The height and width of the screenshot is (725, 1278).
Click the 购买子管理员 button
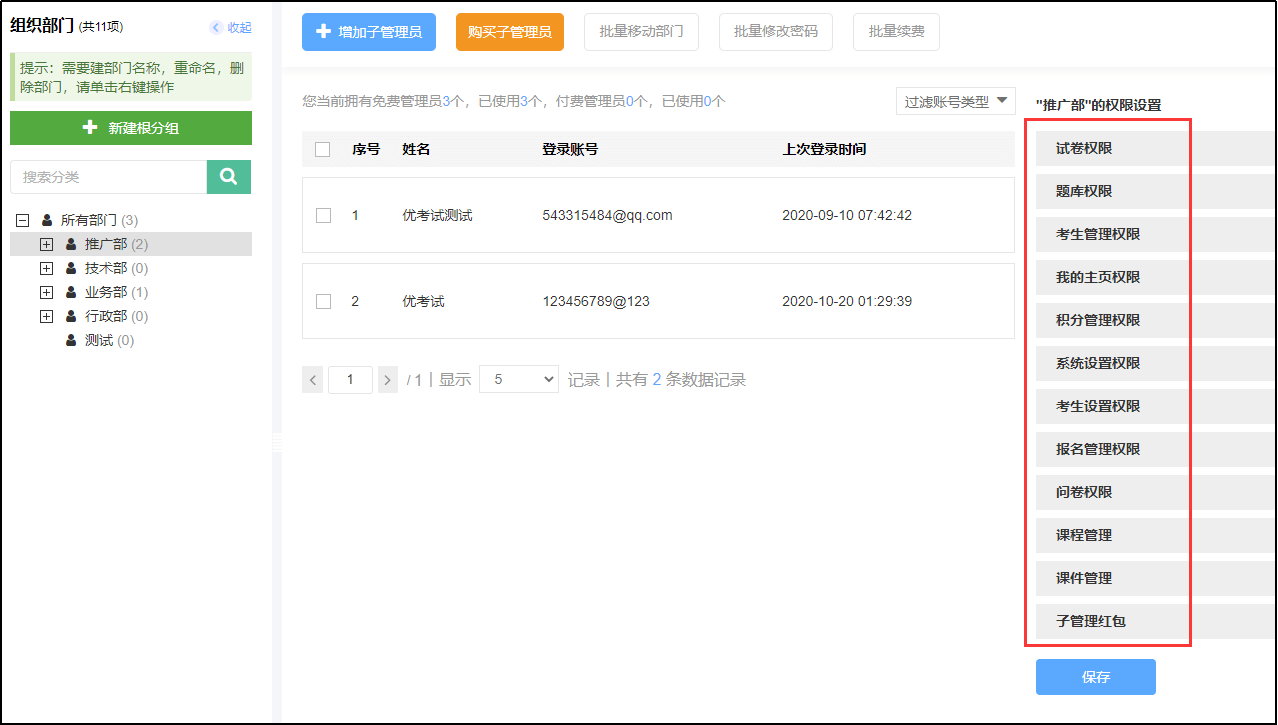coord(510,32)
